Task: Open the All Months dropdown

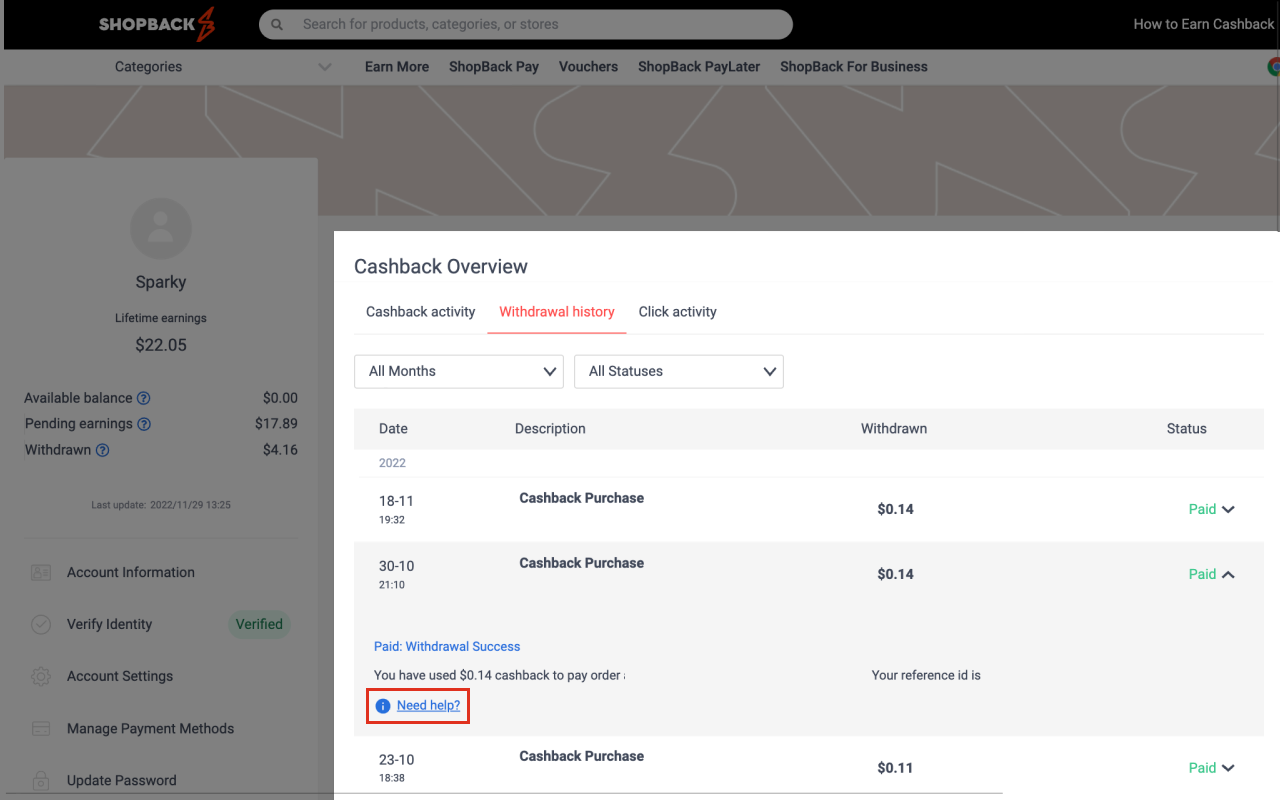Action: pyautogui.click(x=458, y=371)
